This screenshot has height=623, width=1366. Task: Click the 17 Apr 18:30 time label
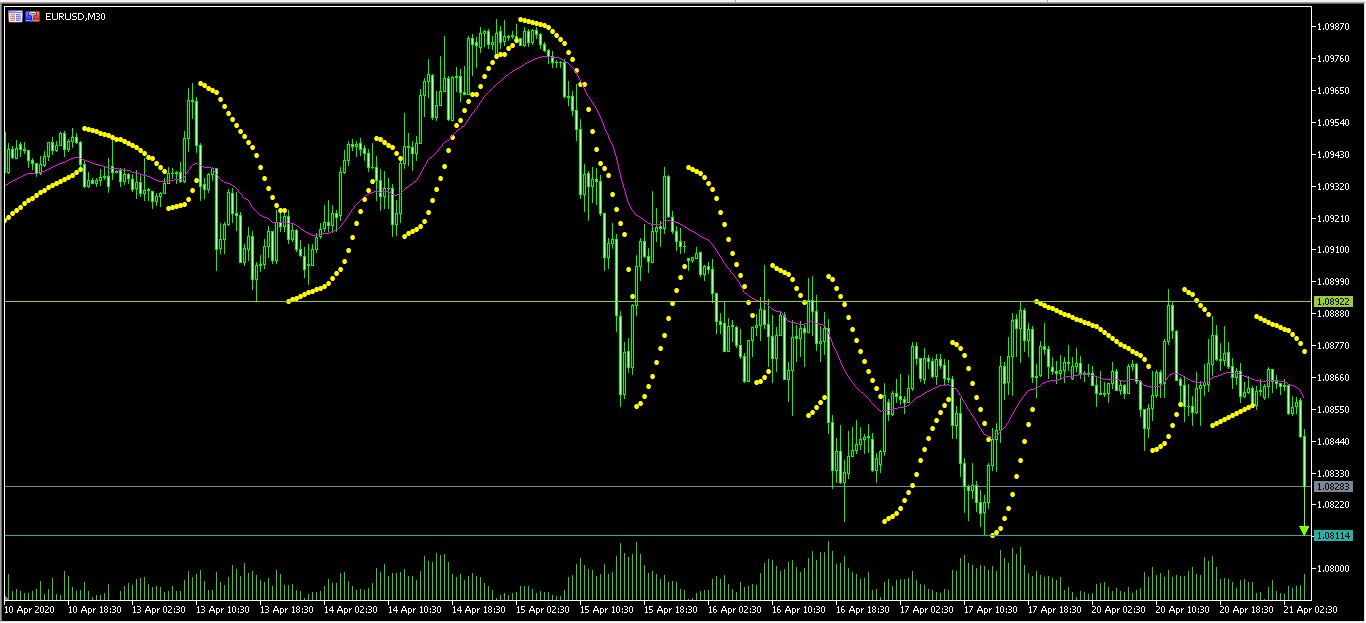(1054, 608)
